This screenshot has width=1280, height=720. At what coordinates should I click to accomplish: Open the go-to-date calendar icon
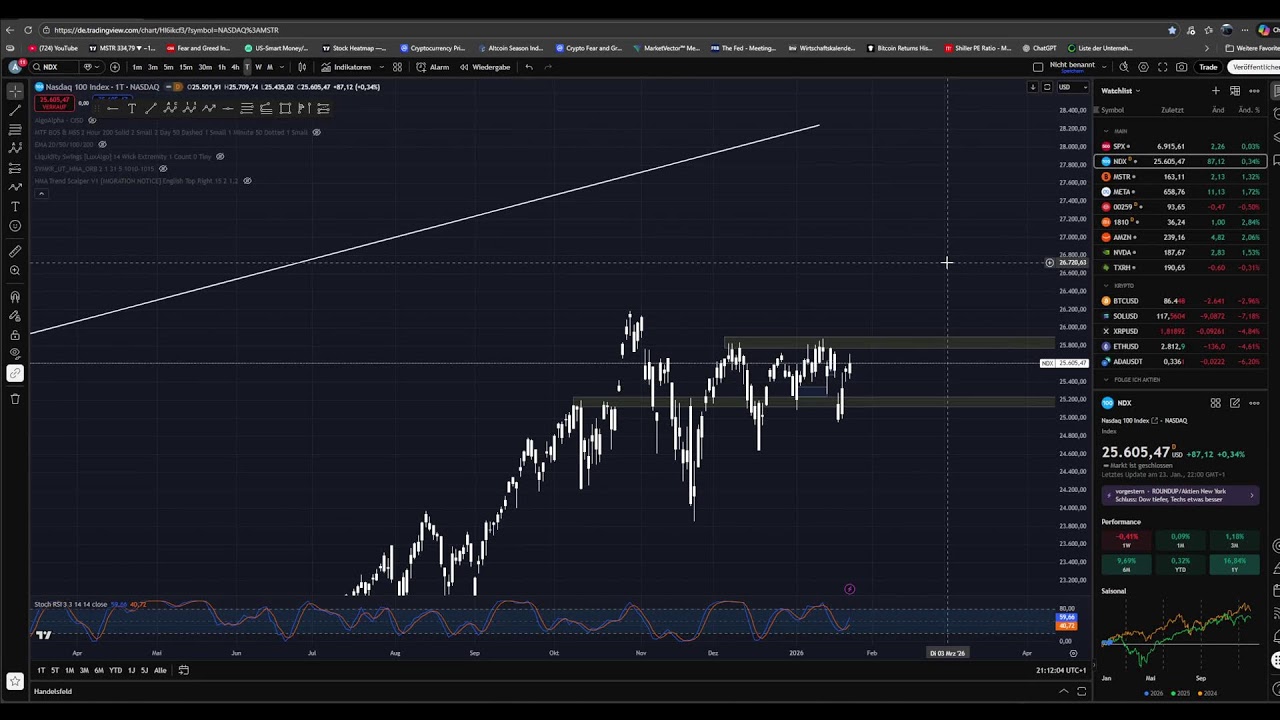183,670
